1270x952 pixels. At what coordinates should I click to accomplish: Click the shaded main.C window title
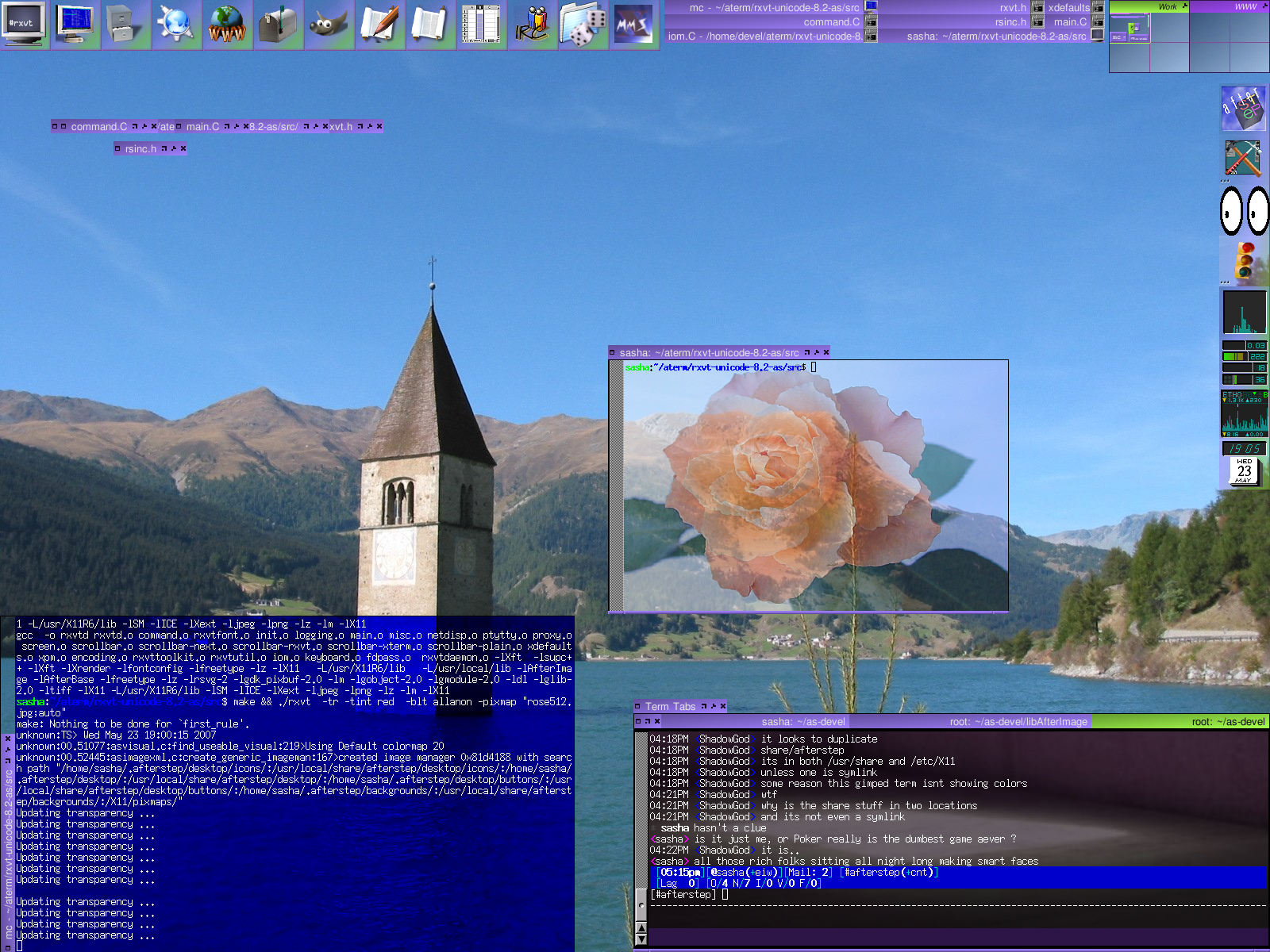point(202,126)
